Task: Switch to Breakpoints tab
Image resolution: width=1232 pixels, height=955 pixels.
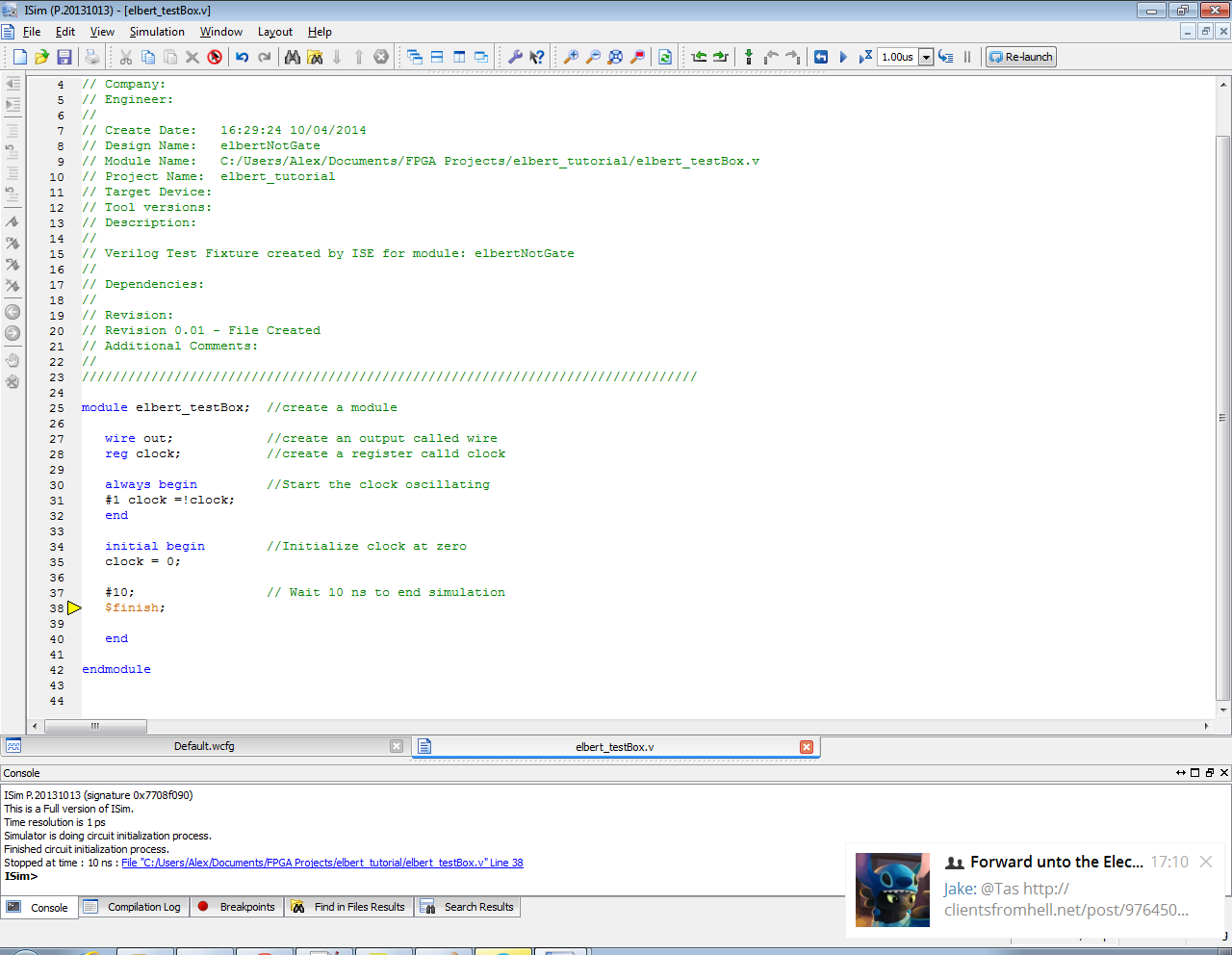Action: tap(237, 907)
